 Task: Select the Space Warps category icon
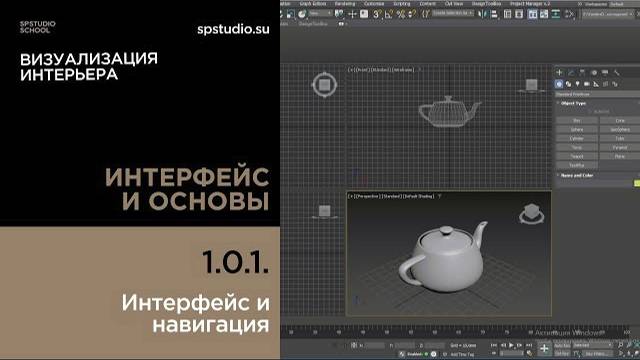click(606, 84)
